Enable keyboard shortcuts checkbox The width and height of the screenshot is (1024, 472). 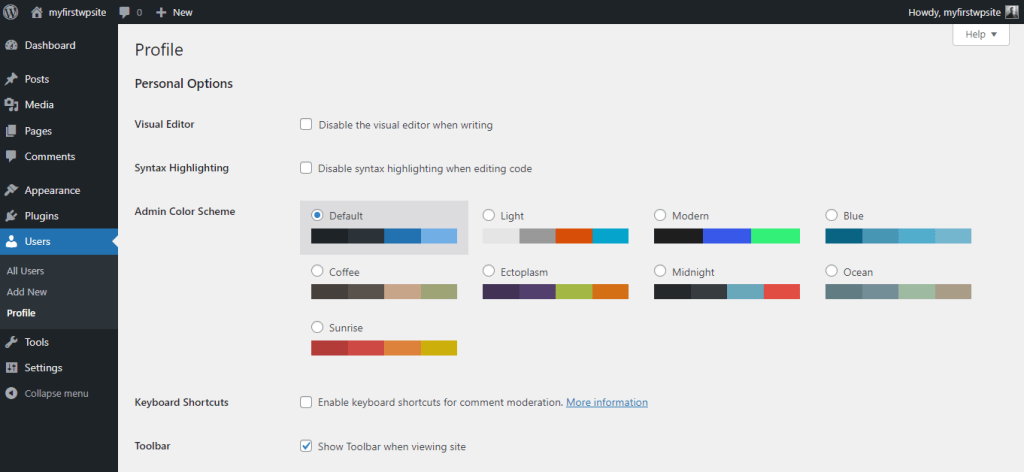306,402
